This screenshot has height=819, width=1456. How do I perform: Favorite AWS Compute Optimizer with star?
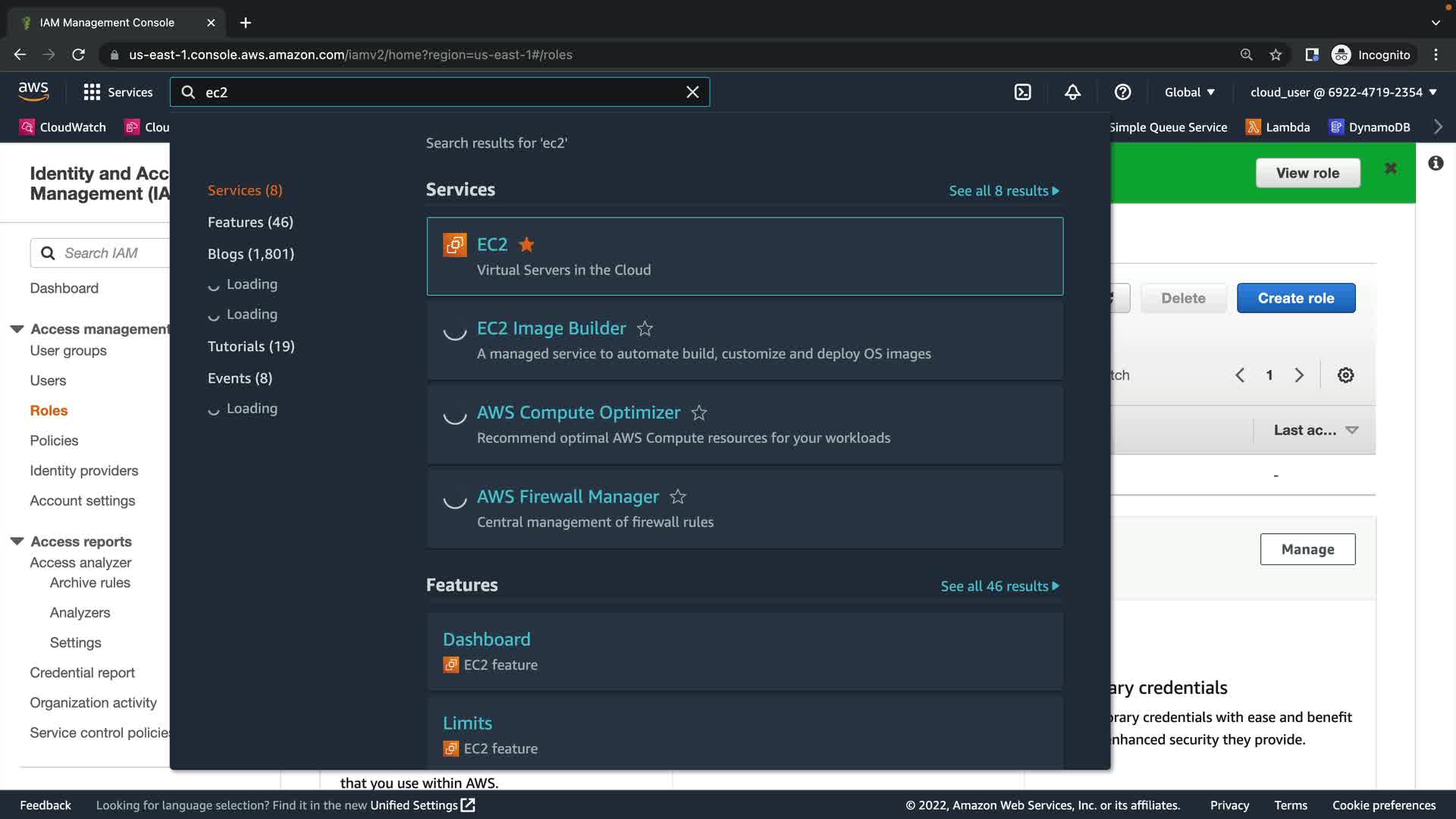point(698,413)
